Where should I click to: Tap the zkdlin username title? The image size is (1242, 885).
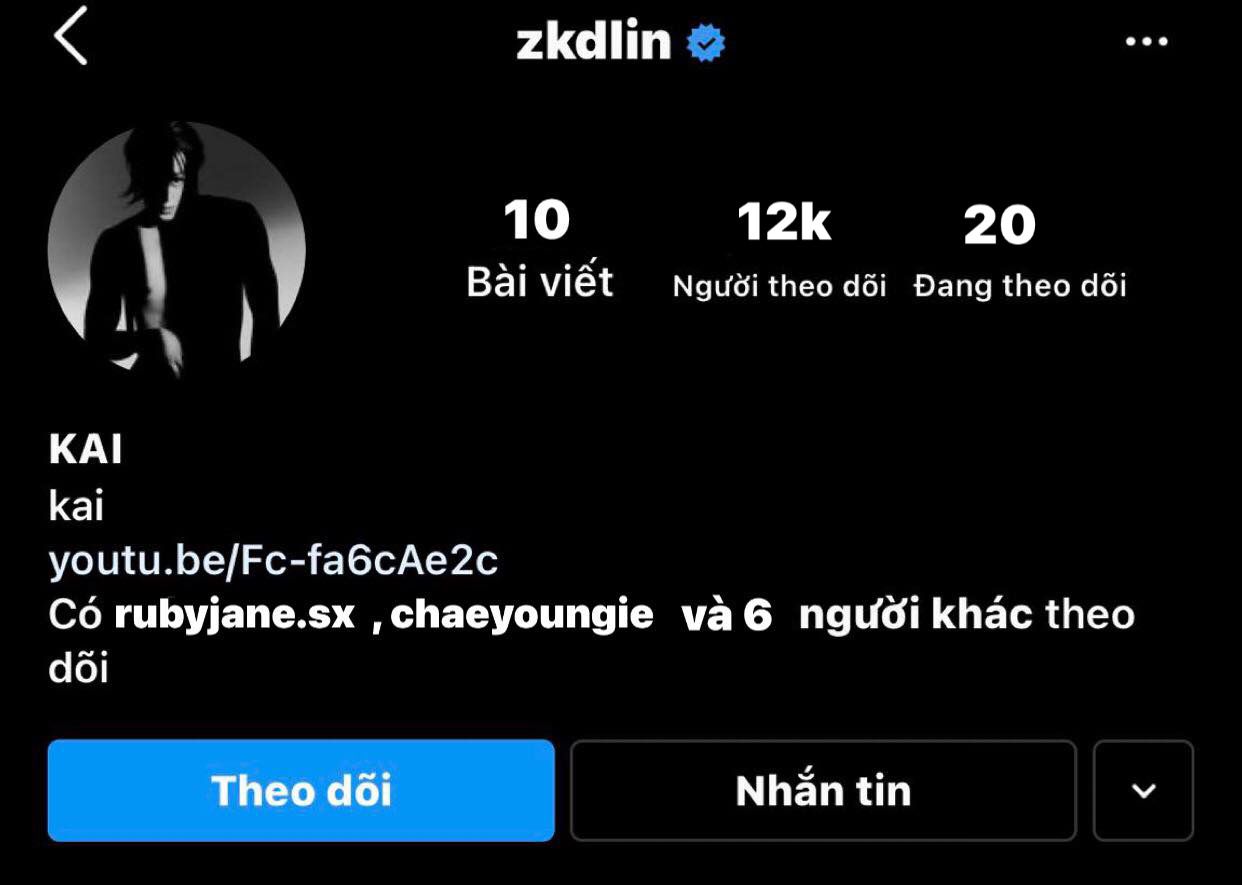click(593, 42)
